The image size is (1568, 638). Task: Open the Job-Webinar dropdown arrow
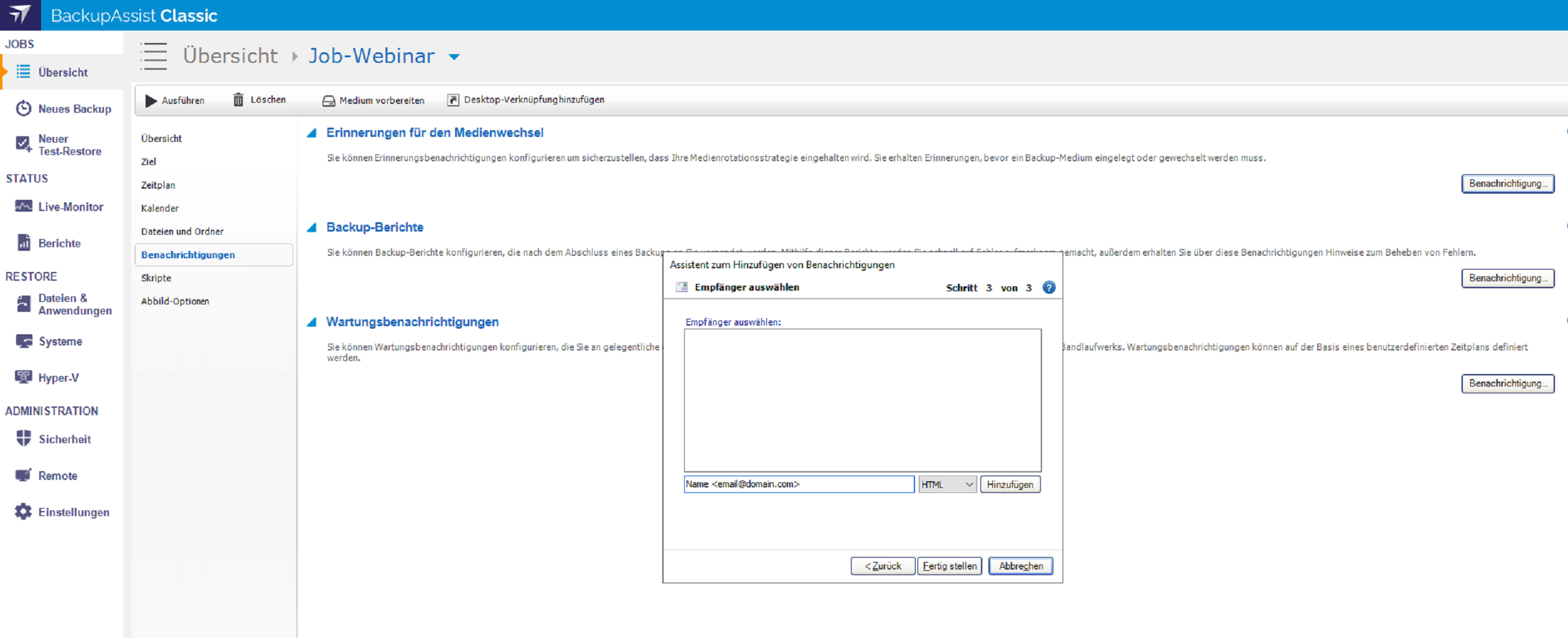[x=454, y=57]
